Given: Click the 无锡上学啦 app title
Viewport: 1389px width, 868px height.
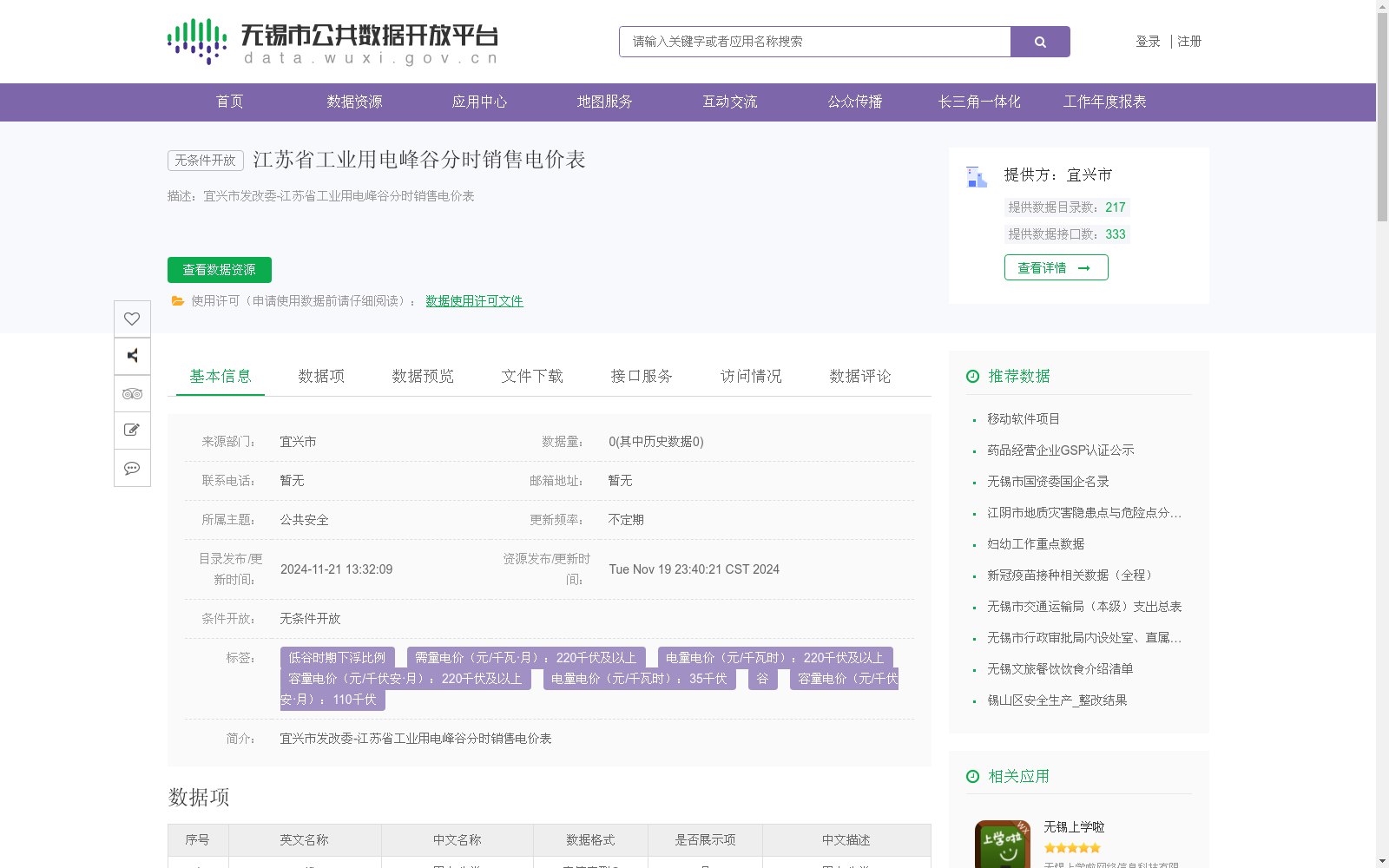Looking at the screenshot, I should pos(1074,827).
